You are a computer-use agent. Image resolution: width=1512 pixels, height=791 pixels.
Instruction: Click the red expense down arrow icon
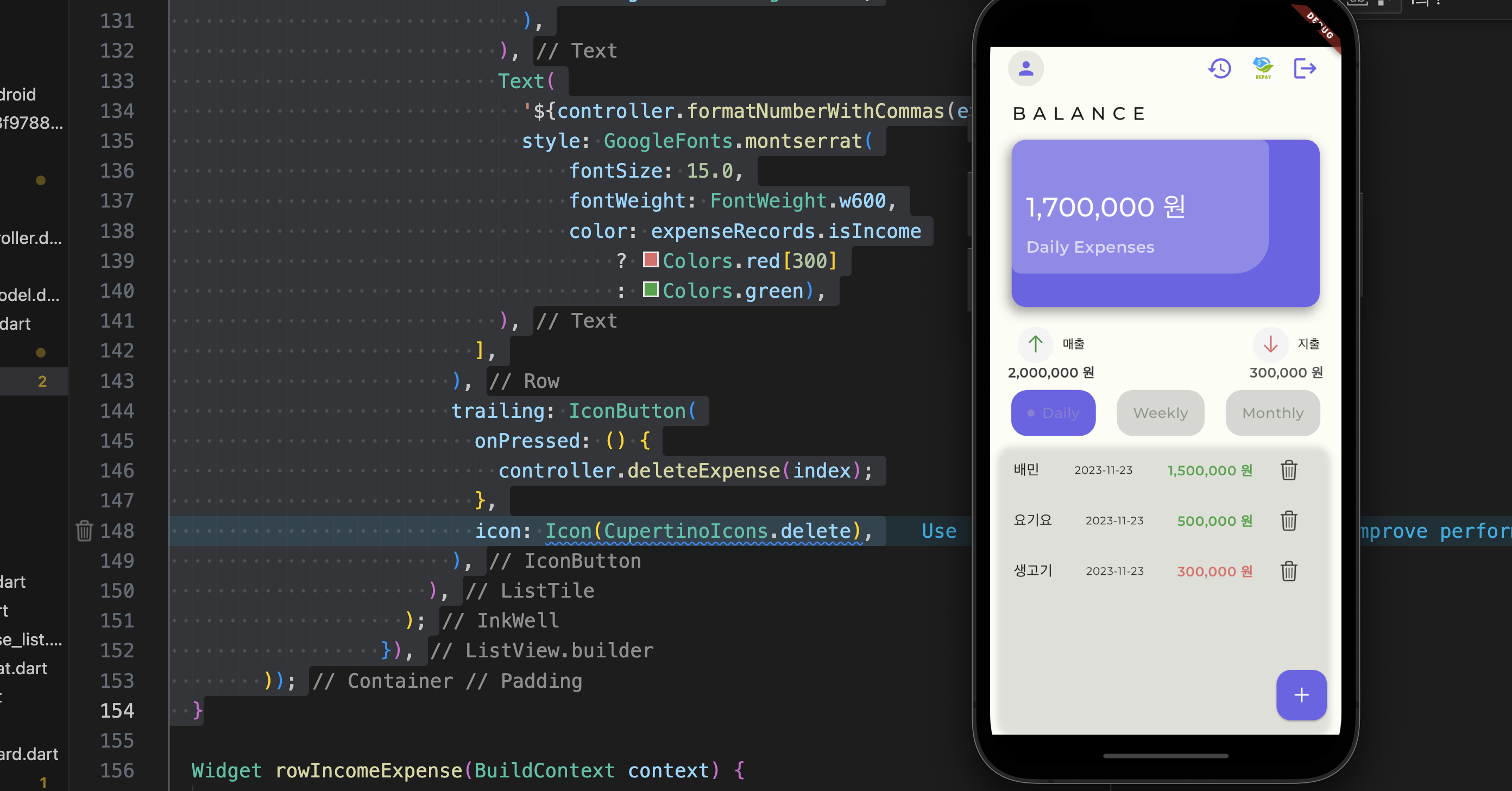click(1270, 344)
